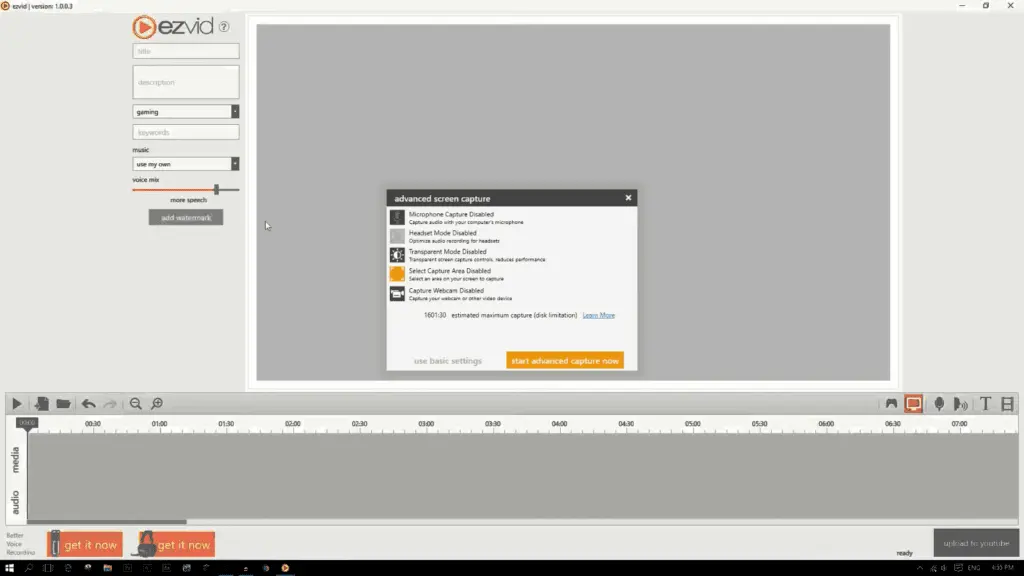Image resolution: width=1024 pixels, height=576 pixels.
Task: Zoom in the timeline
Action: click(157, 404)
